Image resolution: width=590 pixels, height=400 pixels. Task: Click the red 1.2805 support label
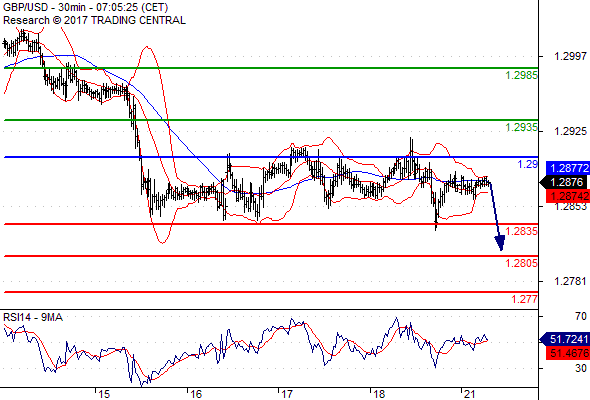pyautogui.click(x=522, y=263)
